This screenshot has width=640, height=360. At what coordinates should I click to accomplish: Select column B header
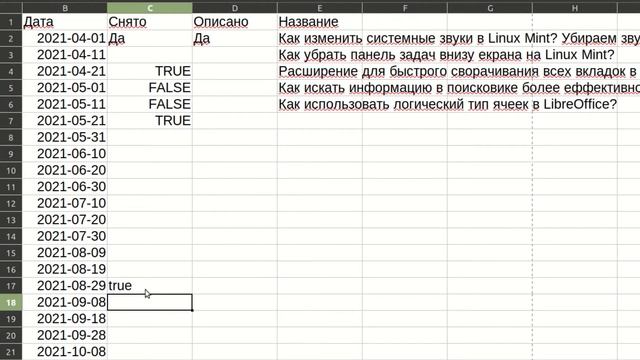64,8
